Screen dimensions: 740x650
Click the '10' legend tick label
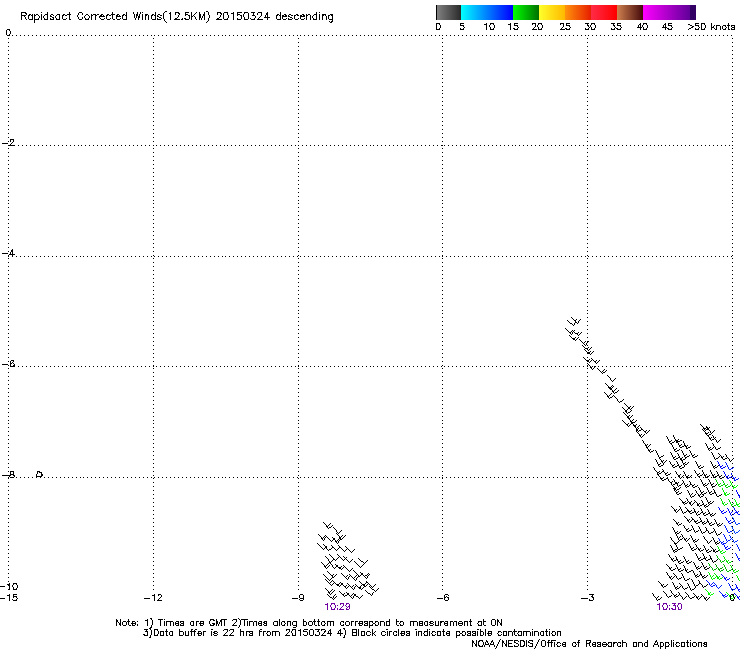point(489,27)
